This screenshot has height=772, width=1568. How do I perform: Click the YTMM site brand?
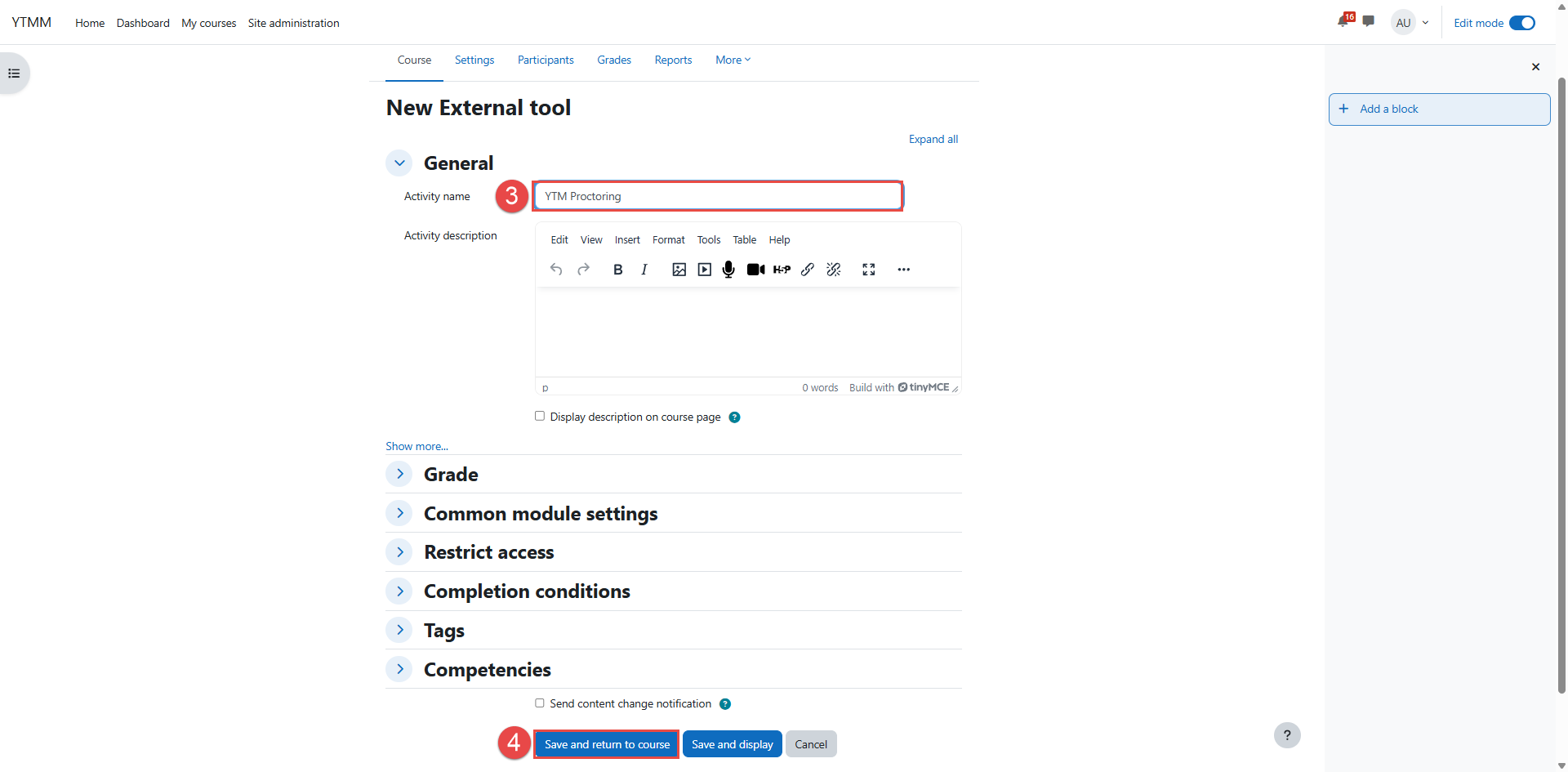point(32,22)
